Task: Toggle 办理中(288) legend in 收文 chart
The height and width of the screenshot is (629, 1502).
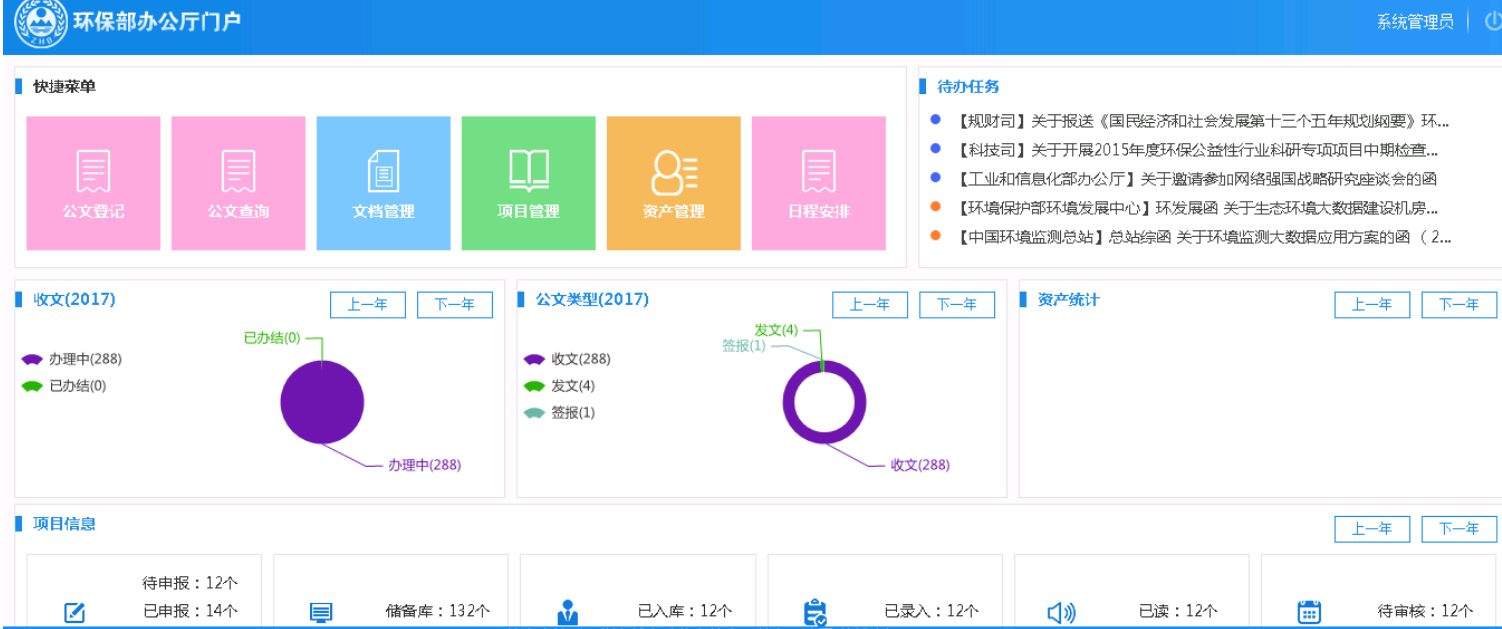Action: 72,359
